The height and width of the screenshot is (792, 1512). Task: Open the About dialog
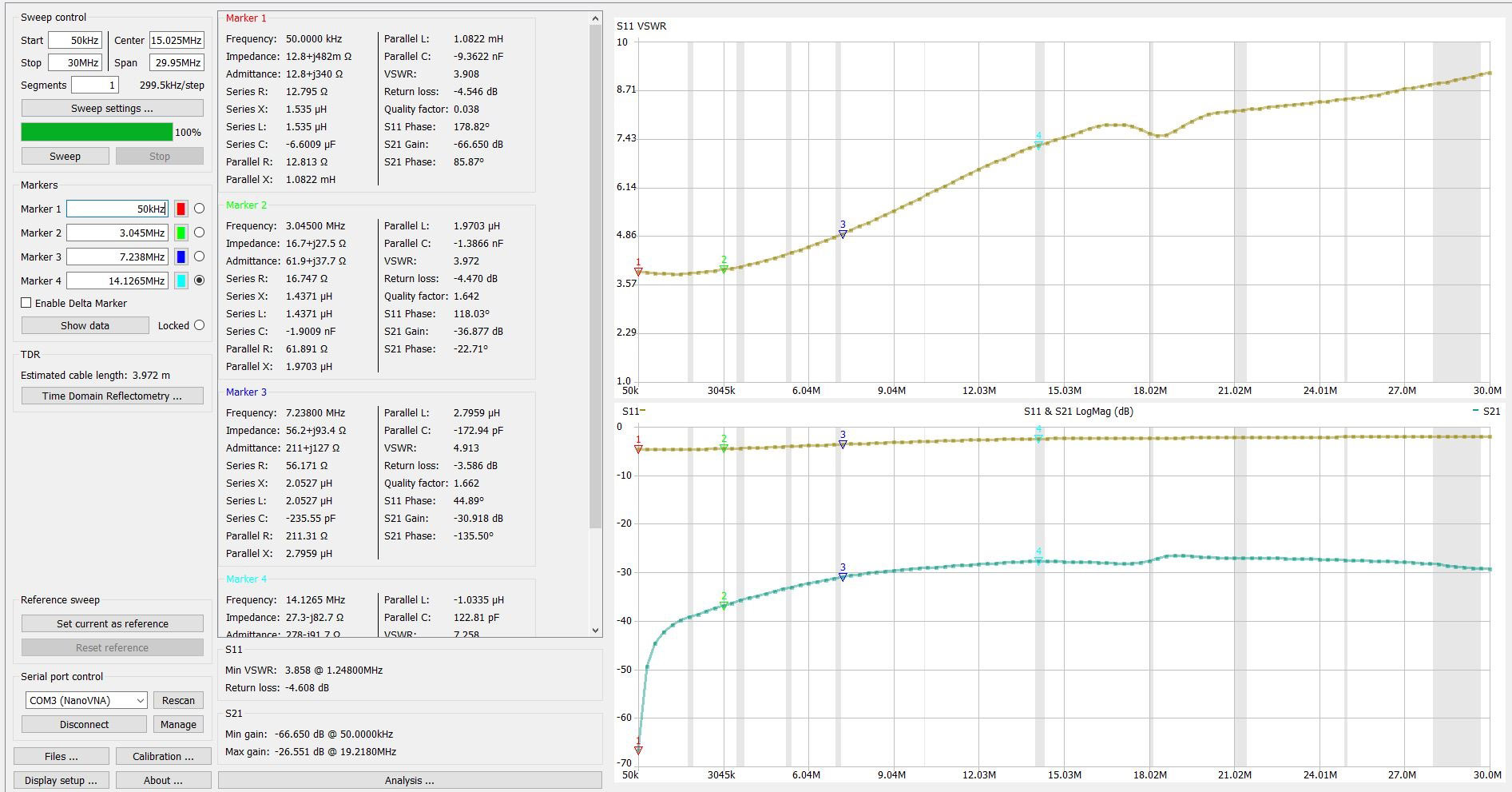[x=163, y=780]
